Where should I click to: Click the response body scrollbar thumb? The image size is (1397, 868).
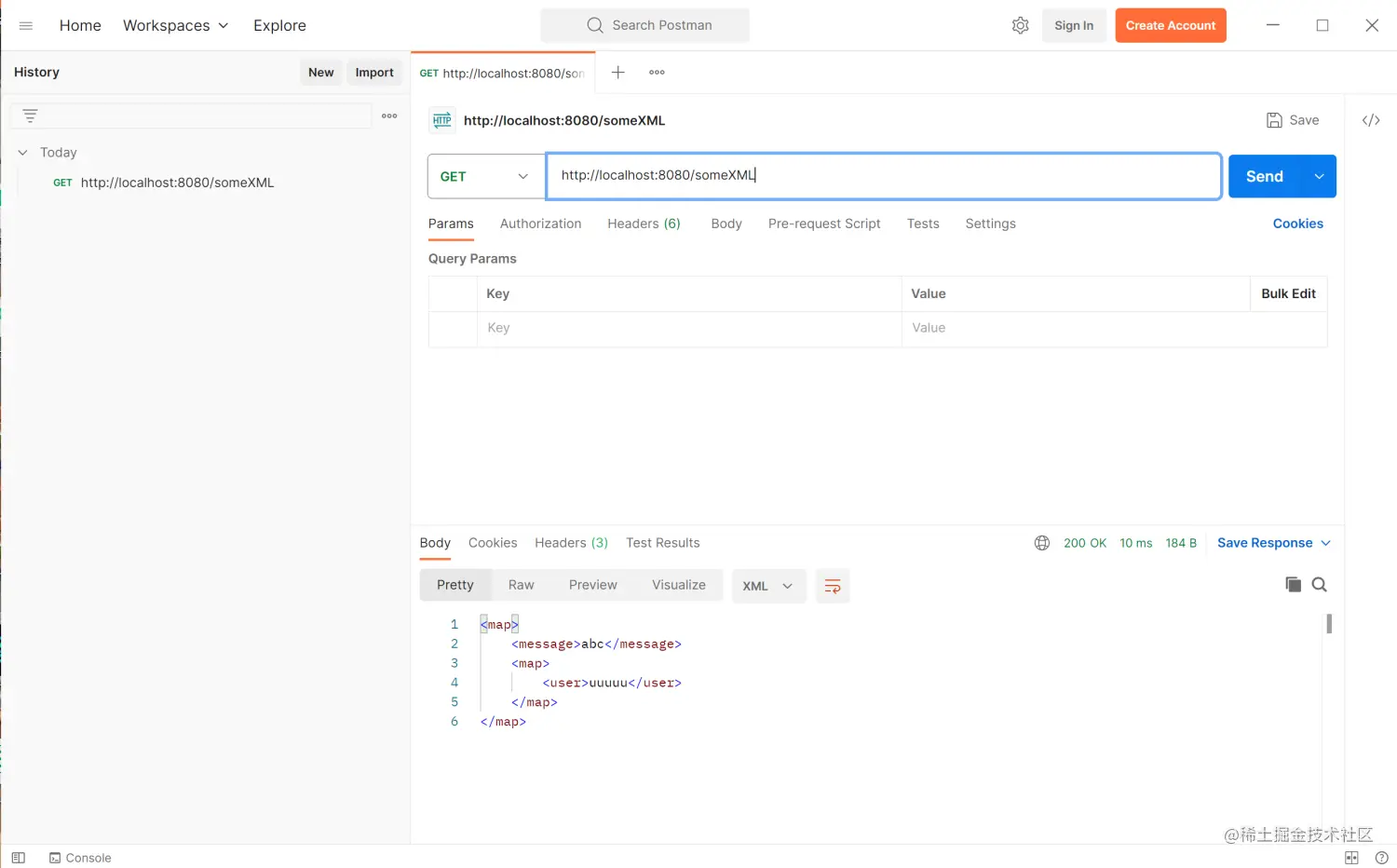[1329, 623]
